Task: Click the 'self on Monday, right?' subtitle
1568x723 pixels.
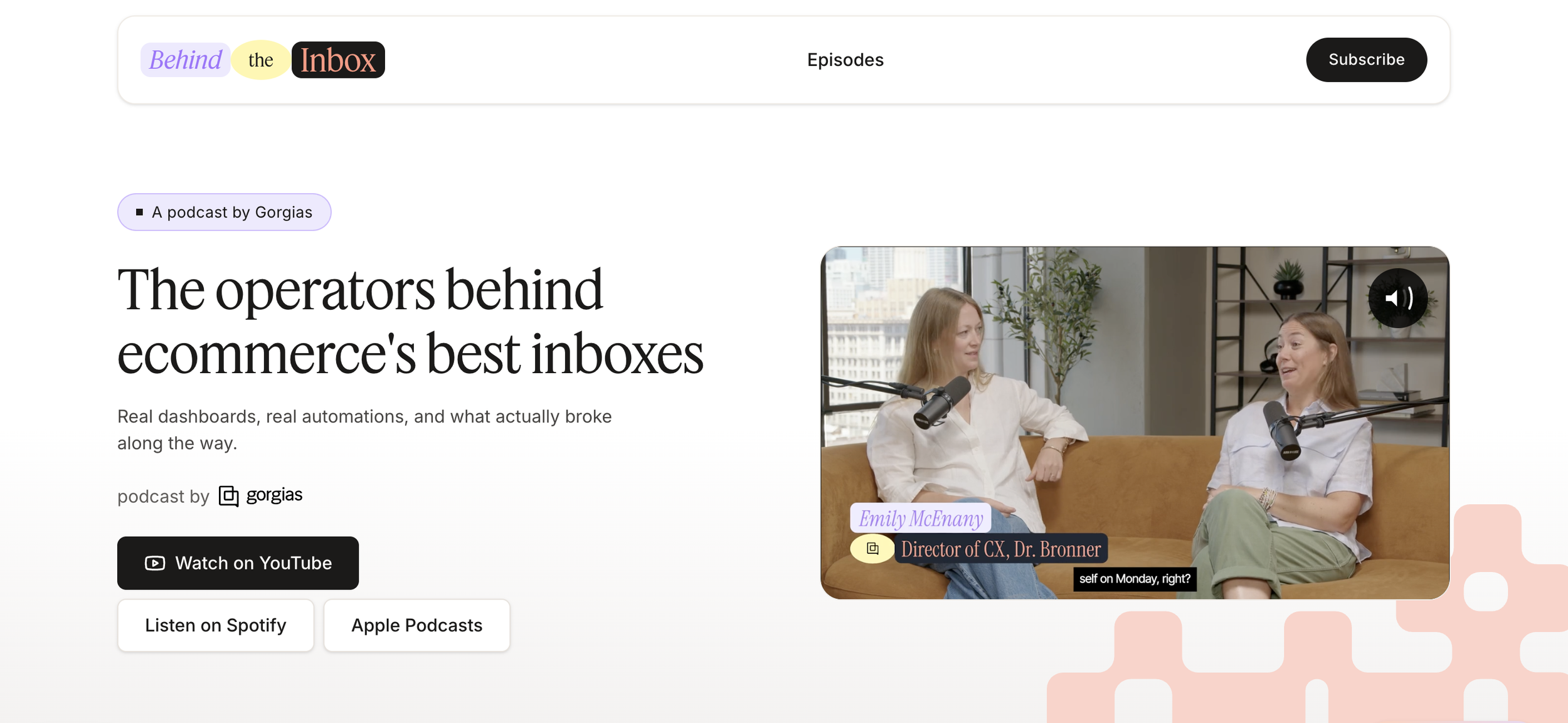Action: point(1135,579)
